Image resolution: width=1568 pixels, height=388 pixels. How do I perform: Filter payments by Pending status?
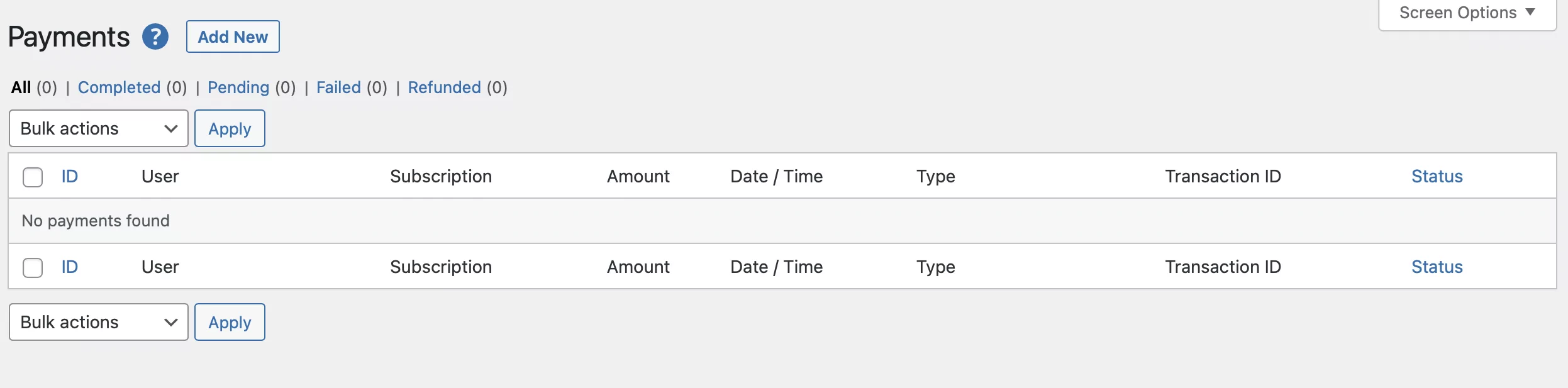(238, 87)
